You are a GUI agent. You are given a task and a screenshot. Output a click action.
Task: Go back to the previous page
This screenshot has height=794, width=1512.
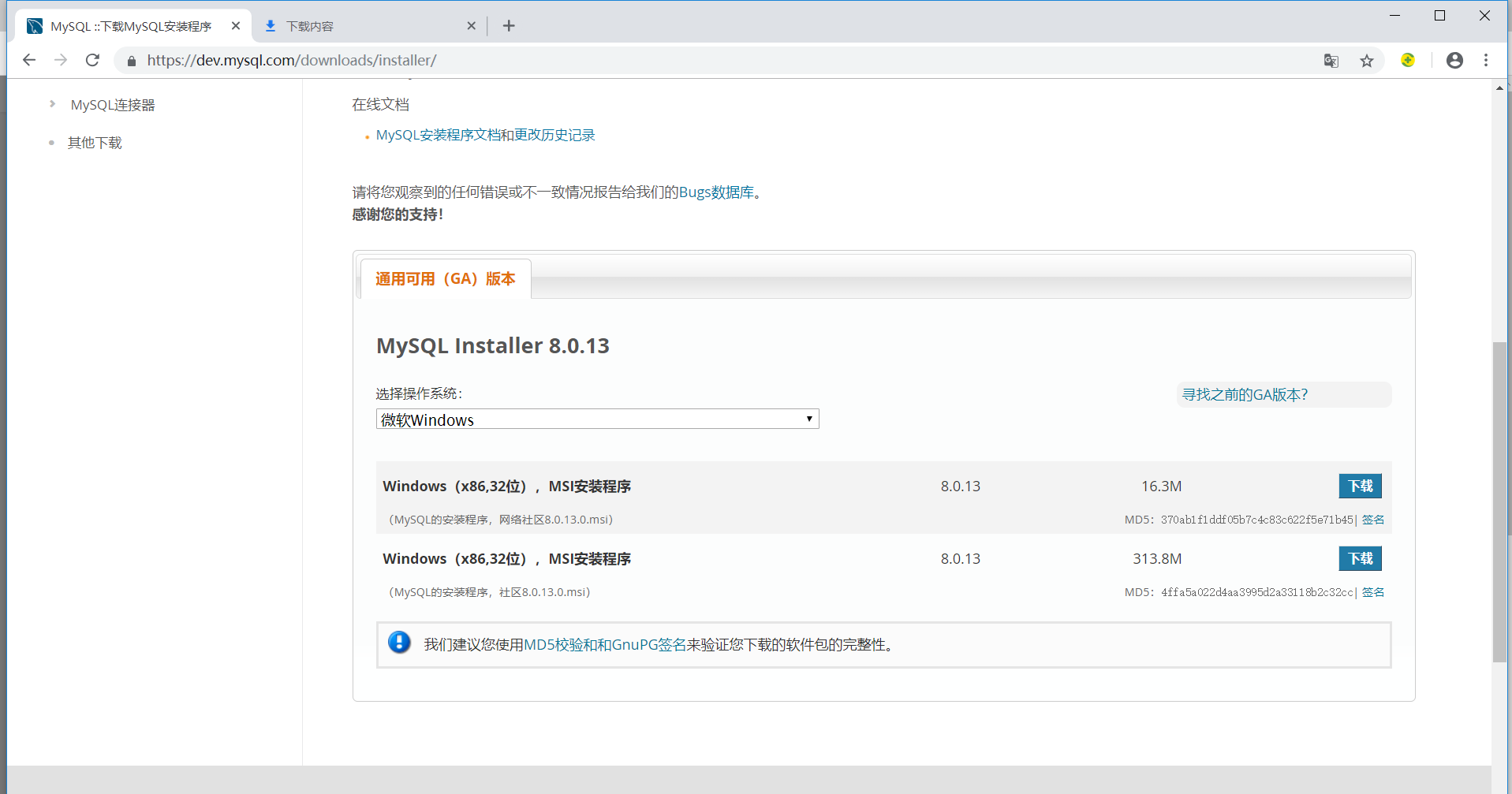pyautogui.click(x=29, y=60)
